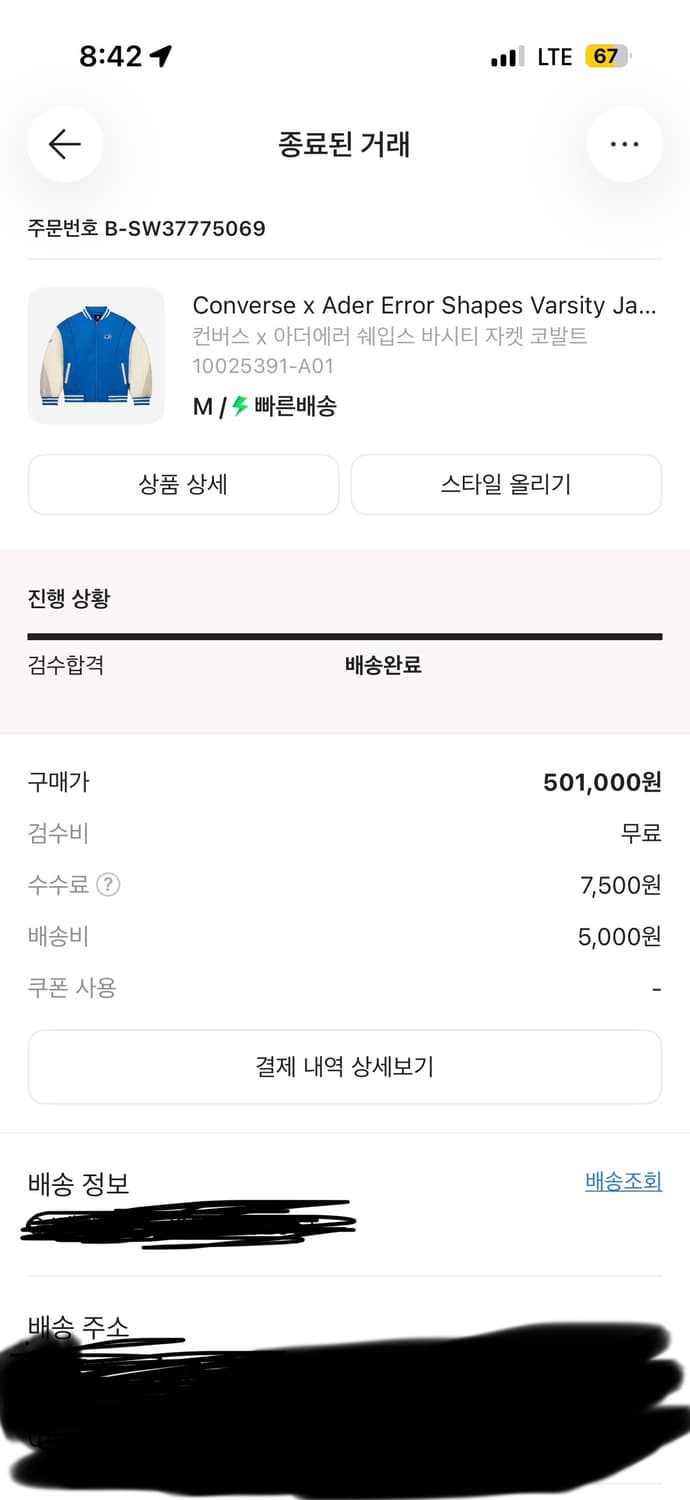Tap the Converse x Ader Error product title
This screenshot has height=1500, width=690.
click(x=425, y=306)
